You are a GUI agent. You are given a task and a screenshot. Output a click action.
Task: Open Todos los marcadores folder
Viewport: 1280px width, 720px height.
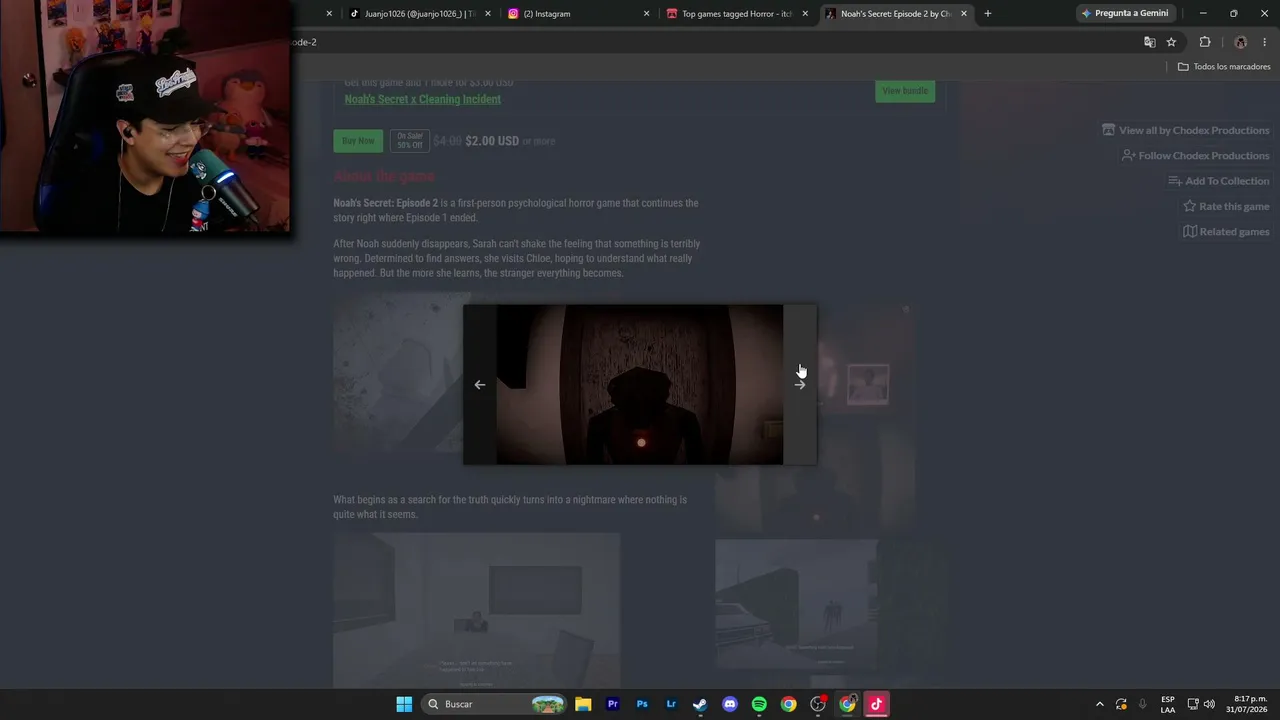pos(1224,67)
